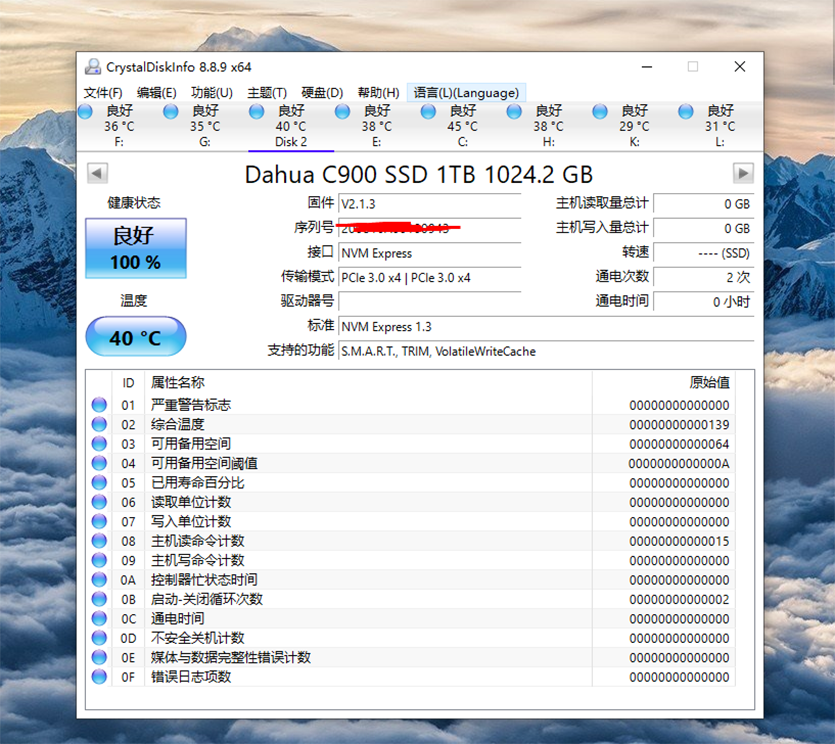Click the 转速 value ---- (SSD)
This screenshot has width=835, height=744.
pyautogui.click(x=703, y=253)
